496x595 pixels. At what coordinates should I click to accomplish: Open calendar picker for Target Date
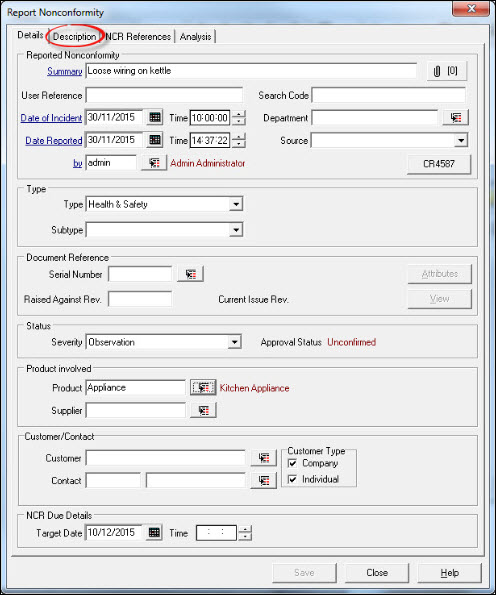(x=154, y=532)
